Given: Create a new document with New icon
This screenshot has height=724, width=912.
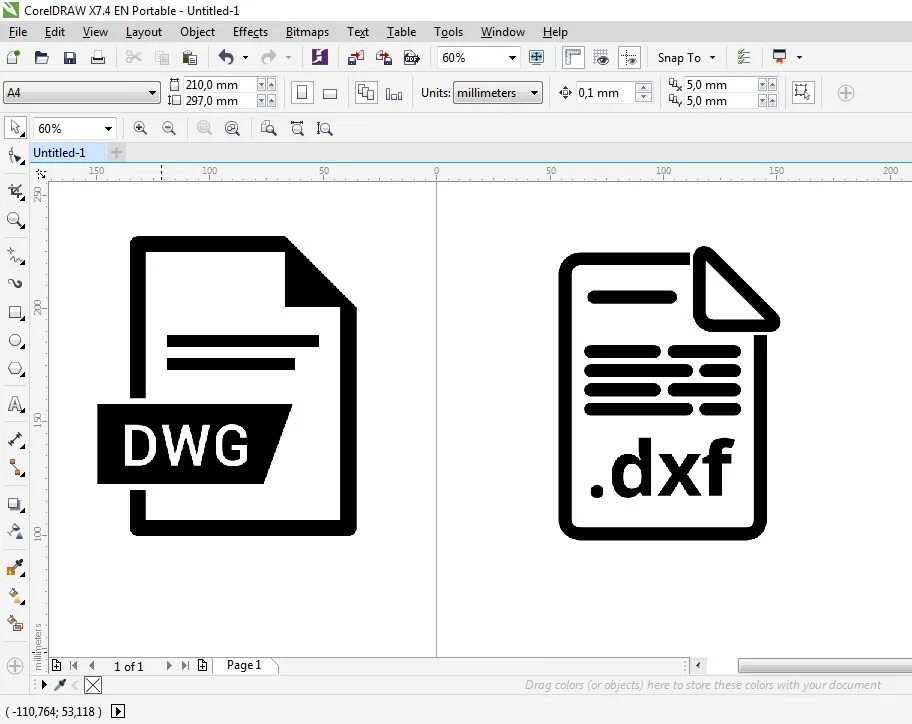Looking at the screenshot, I should [13, 57].
